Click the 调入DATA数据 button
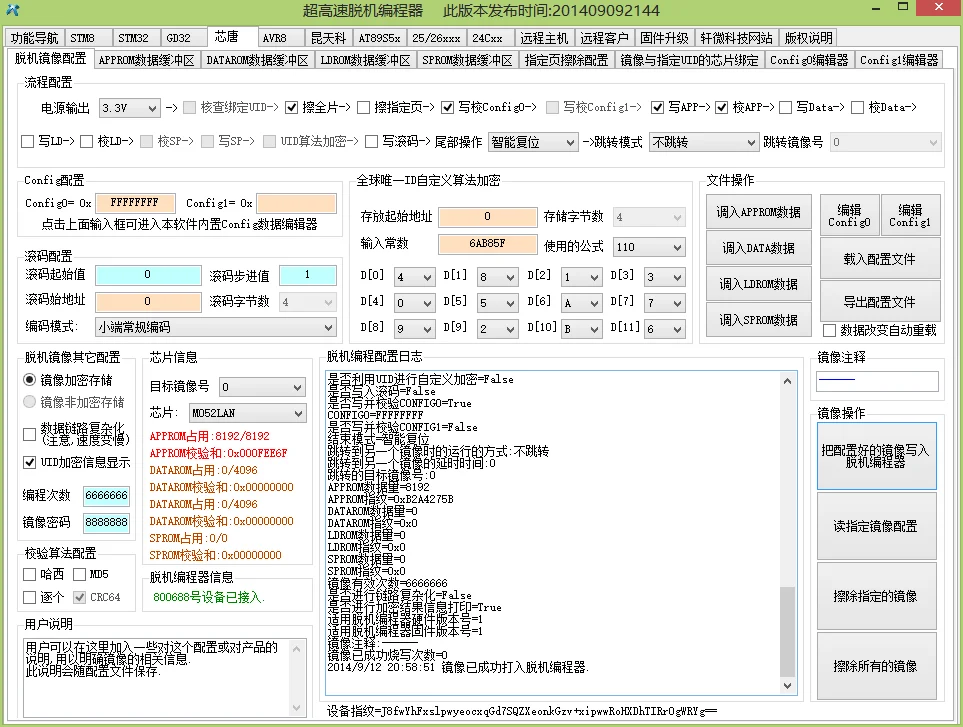 758,248
